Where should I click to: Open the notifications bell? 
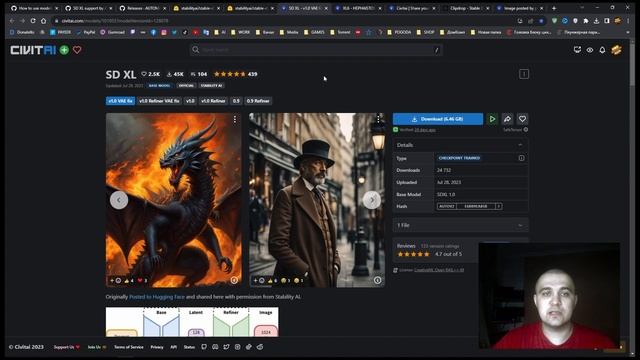point(602,50)
